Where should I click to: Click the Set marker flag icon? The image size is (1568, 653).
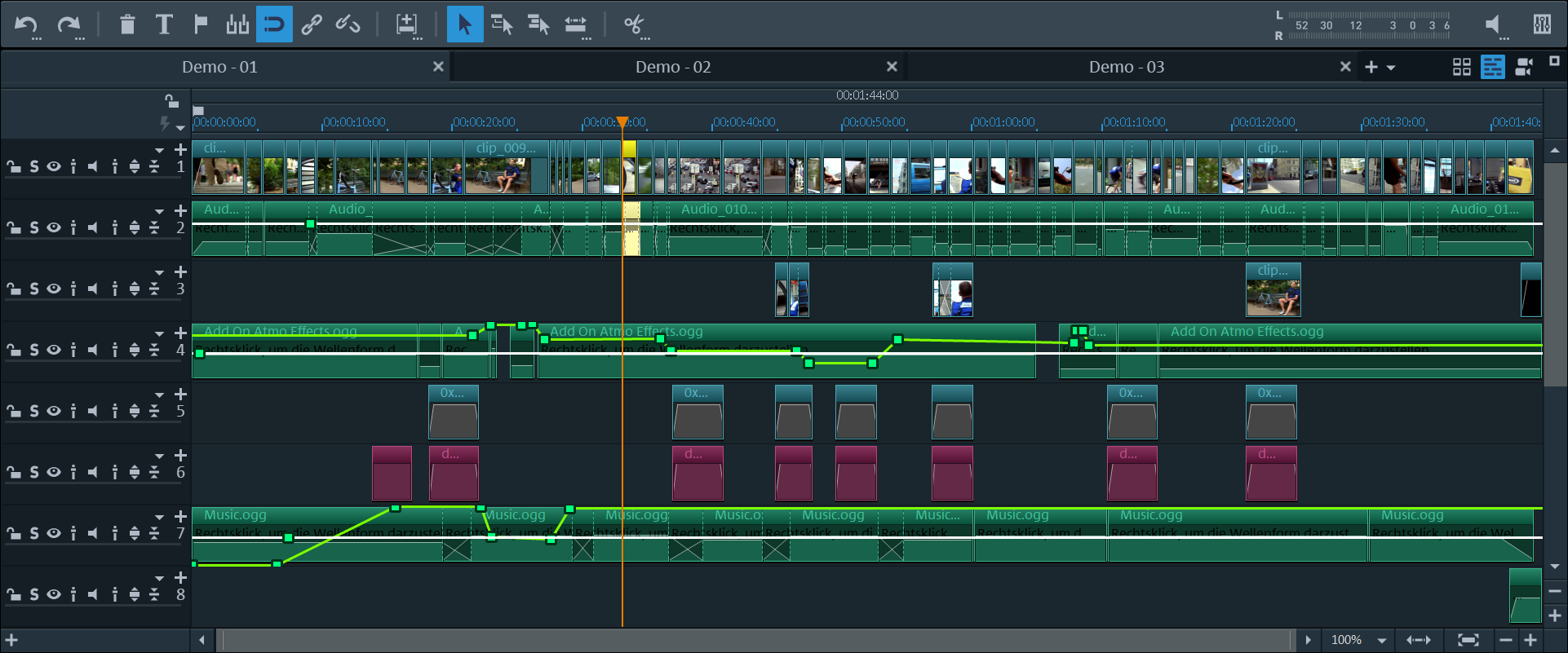201,24
